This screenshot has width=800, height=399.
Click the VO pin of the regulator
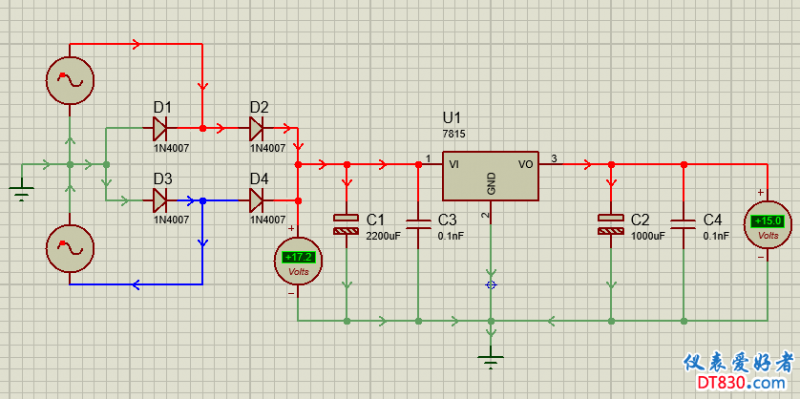click(x=526, y=164)
